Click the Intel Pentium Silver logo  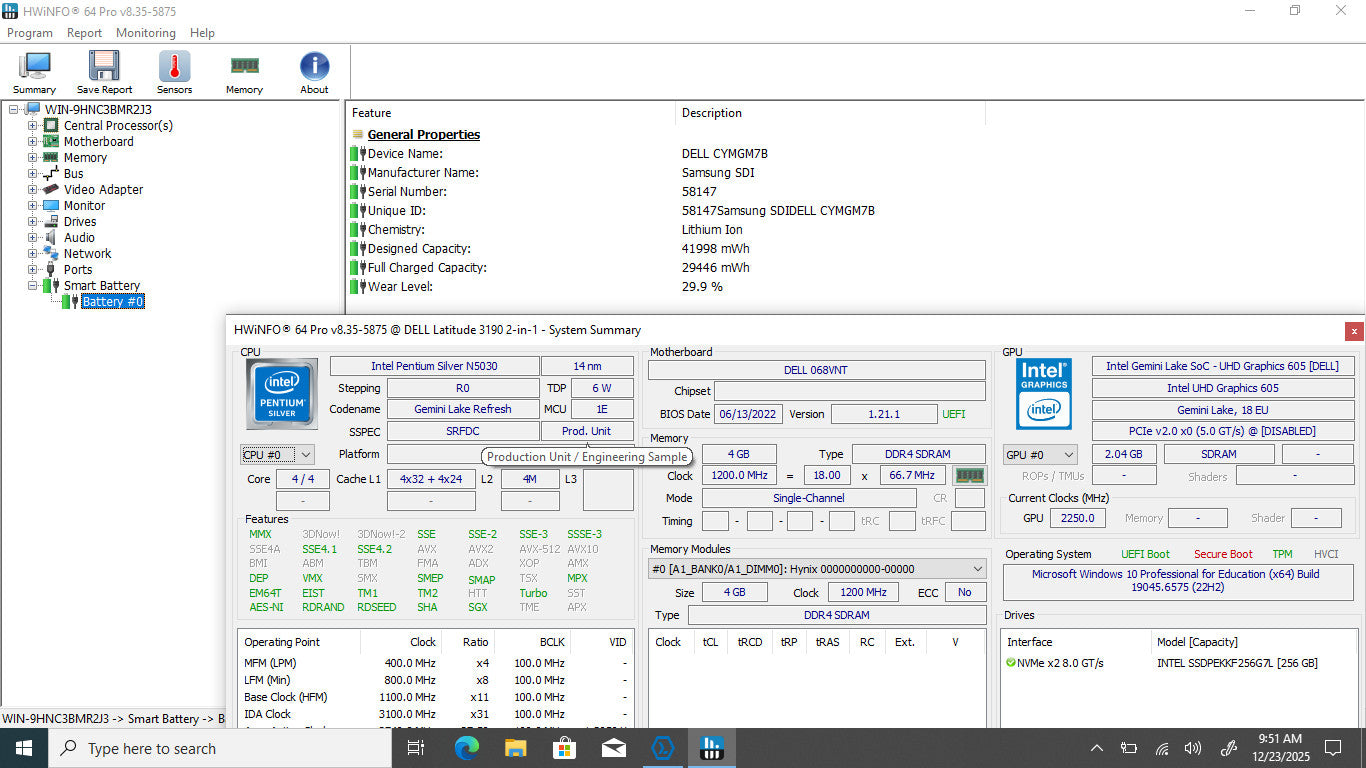click(281, 394)
